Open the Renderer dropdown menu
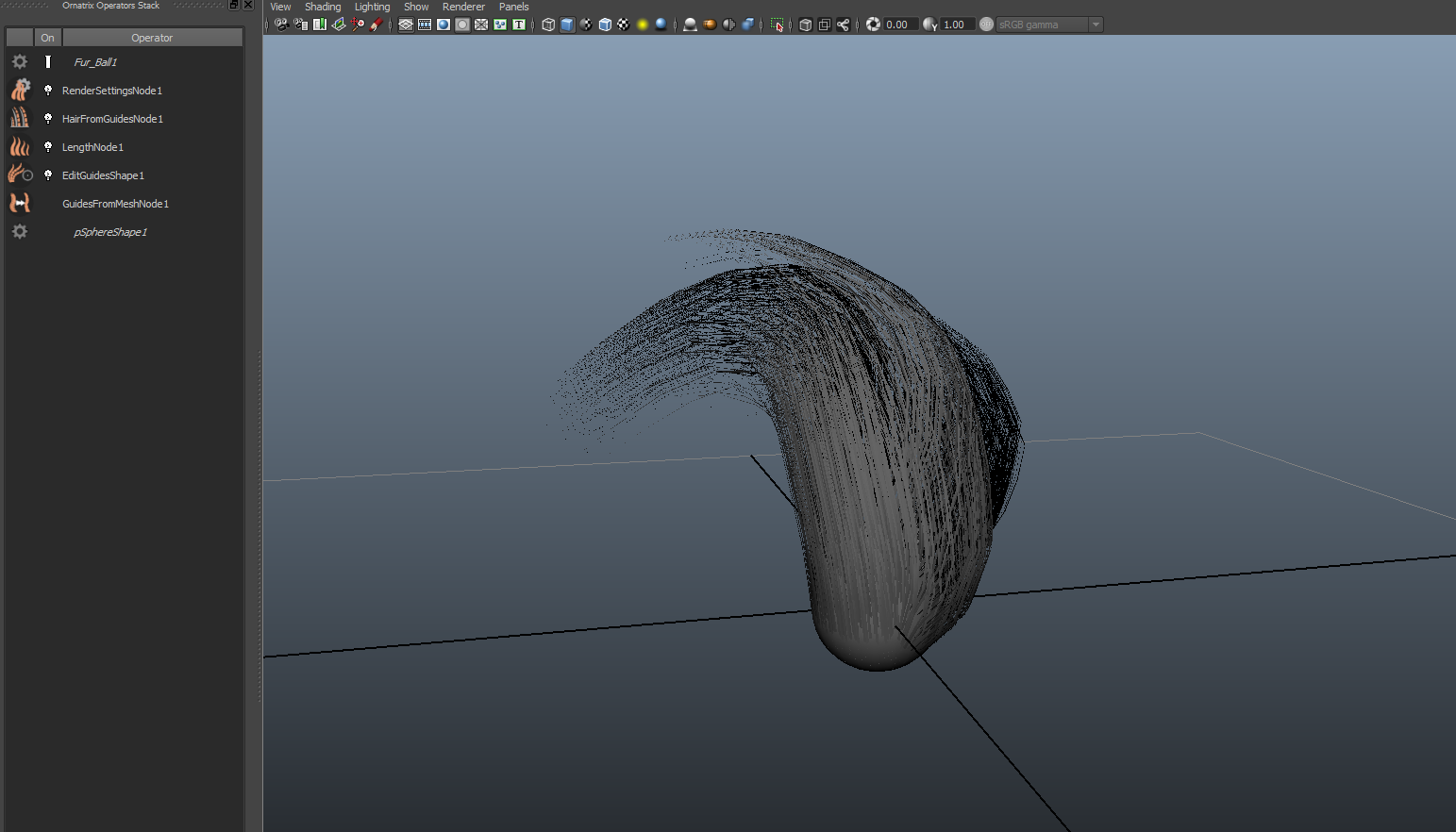1456x832 pixels. pos(463,7)
